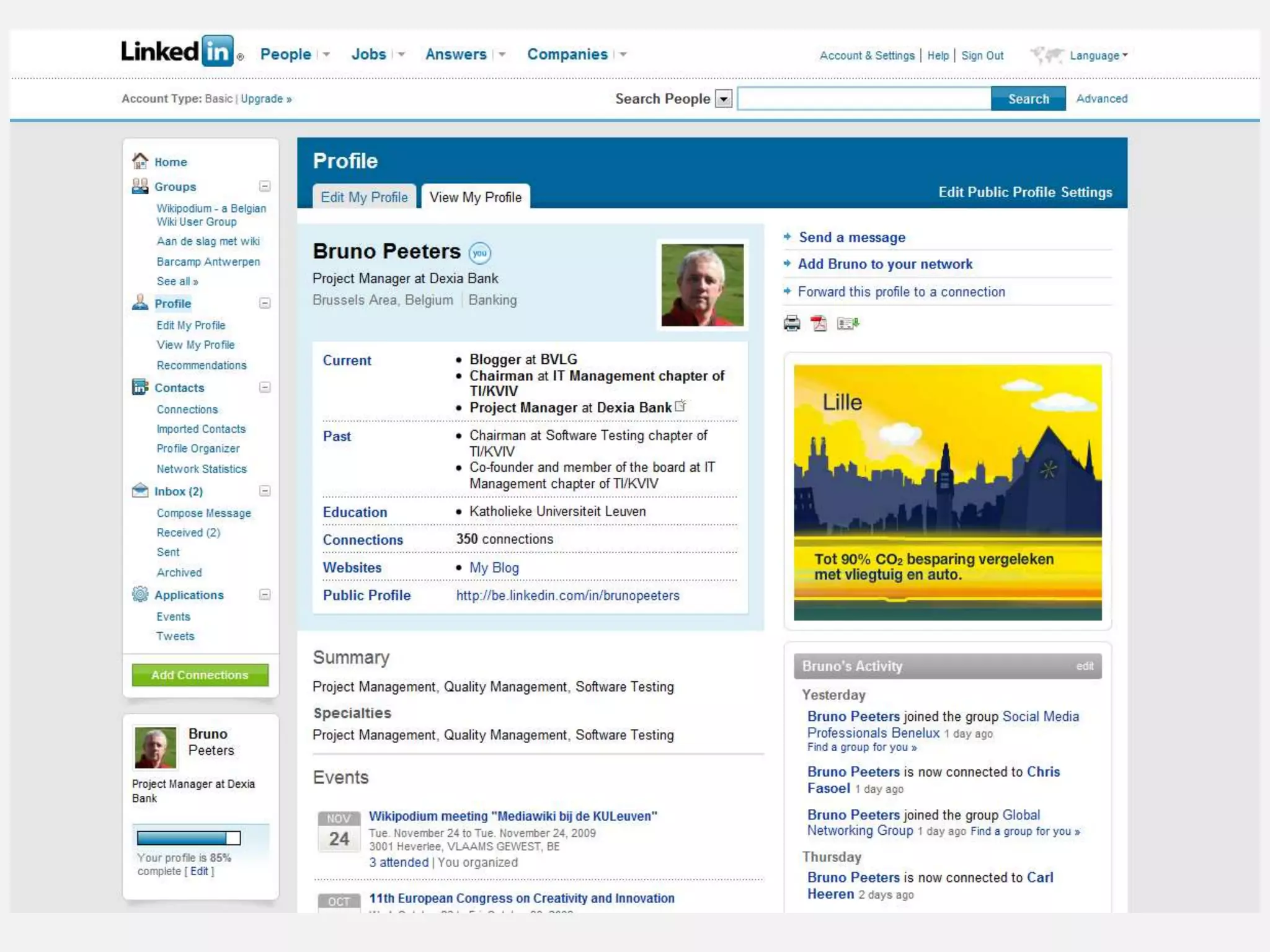The width and height of the screenshot is (1270, 952).
Task: Click the printer icon to print profile
Action: pyautogui.click(x=792, y=323)
